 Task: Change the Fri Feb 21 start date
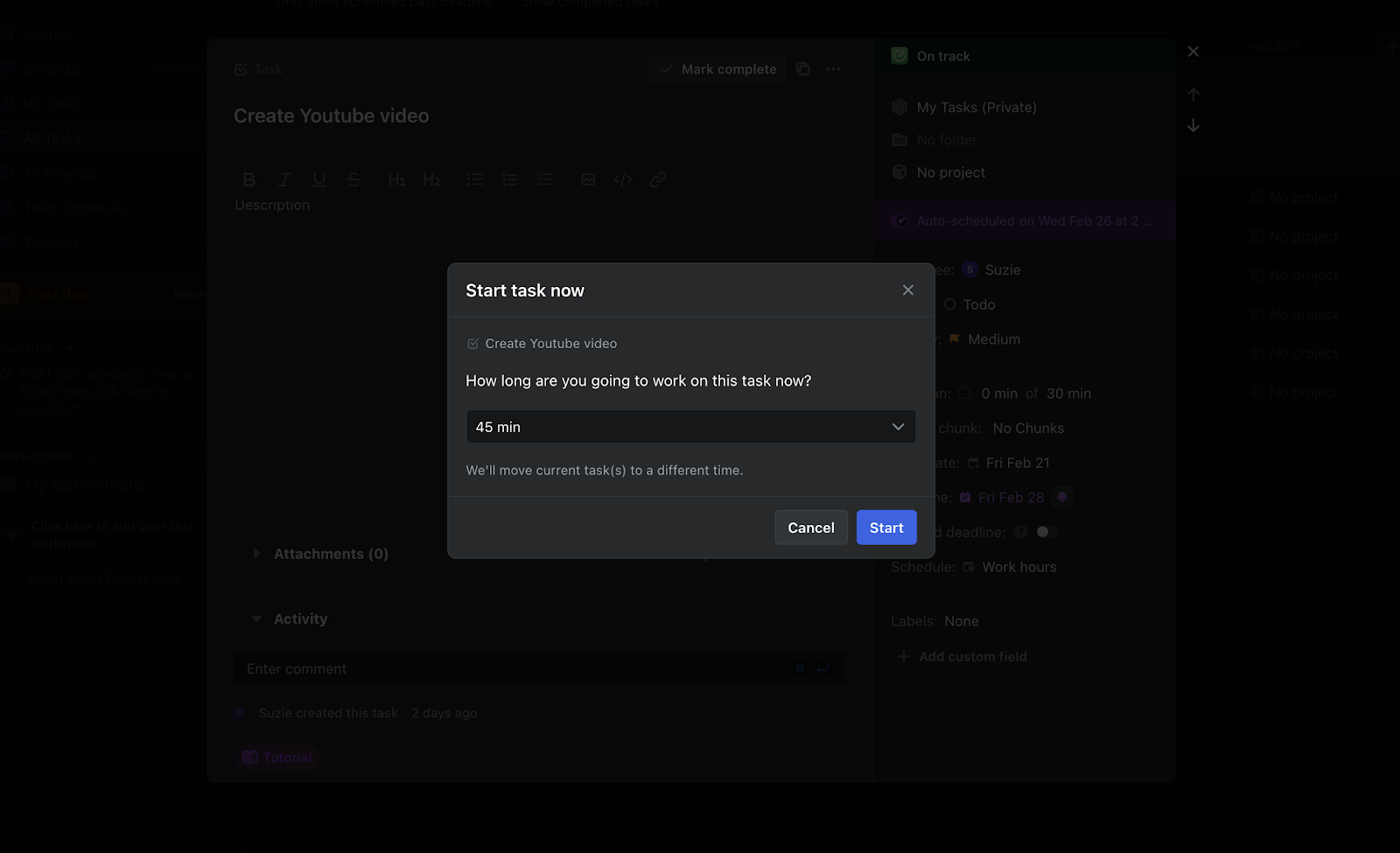pyautogui.click(x=1008, y=463)
